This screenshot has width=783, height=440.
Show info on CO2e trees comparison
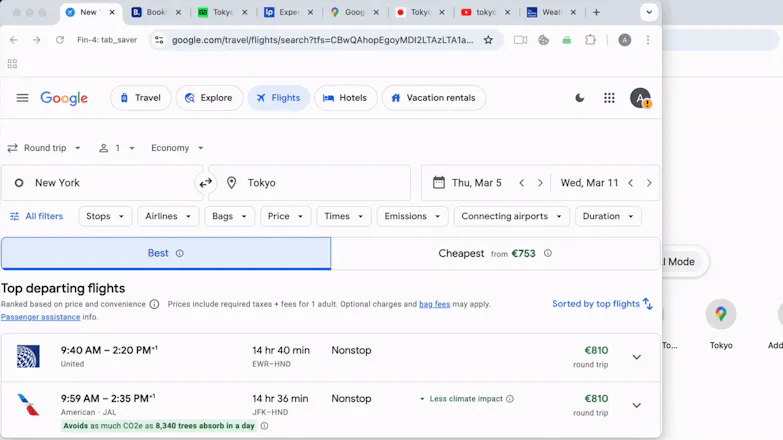click(265, 426)
